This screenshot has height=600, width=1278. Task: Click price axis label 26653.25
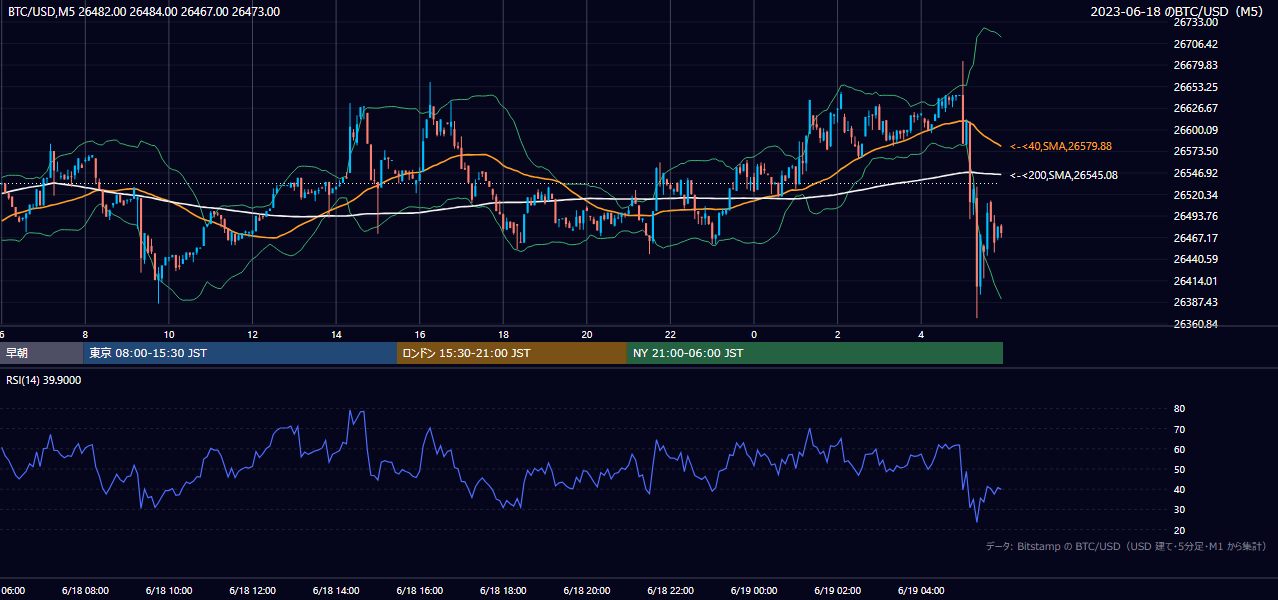point(1195,87)
